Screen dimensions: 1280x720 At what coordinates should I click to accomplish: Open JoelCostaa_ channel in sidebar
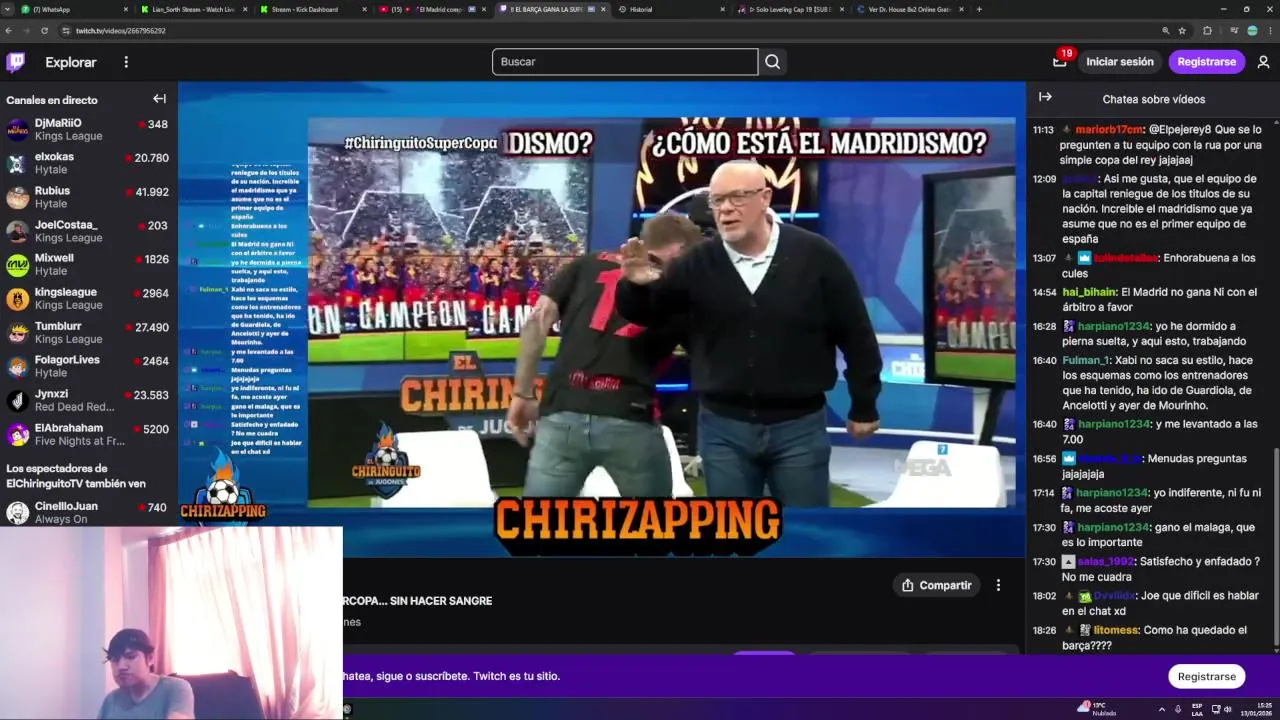88,231
